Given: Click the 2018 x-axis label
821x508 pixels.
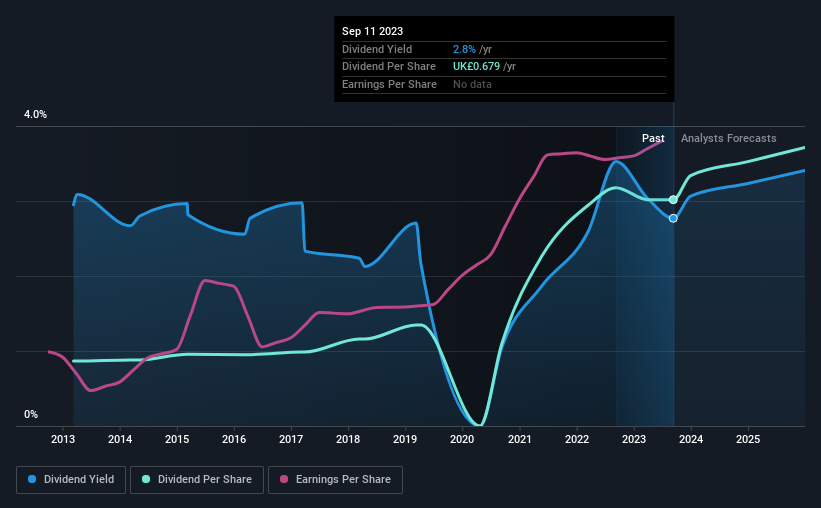Looking at the screenshot, I should coord(348,439).
